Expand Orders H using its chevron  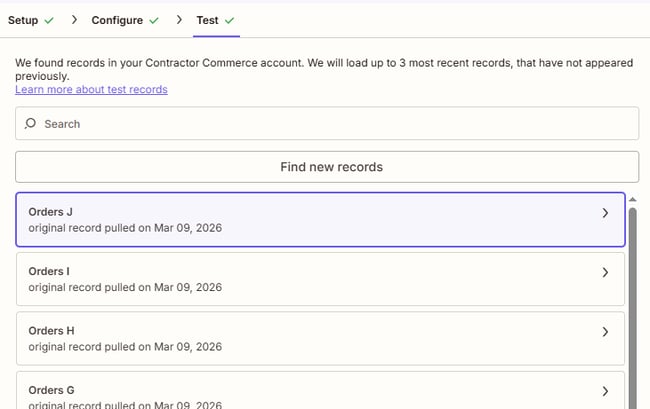[605, 331]
